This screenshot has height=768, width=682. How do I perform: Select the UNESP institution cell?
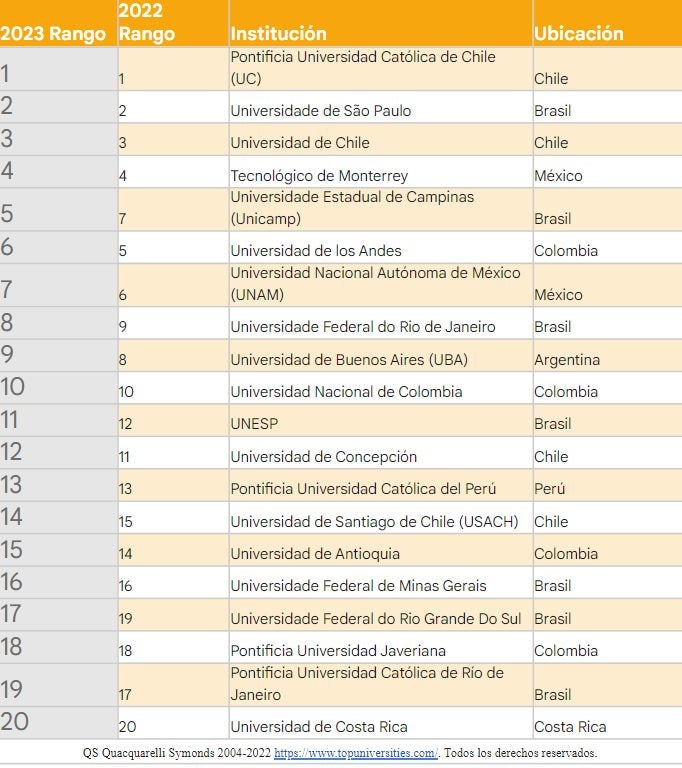click(x=254, y=424)
